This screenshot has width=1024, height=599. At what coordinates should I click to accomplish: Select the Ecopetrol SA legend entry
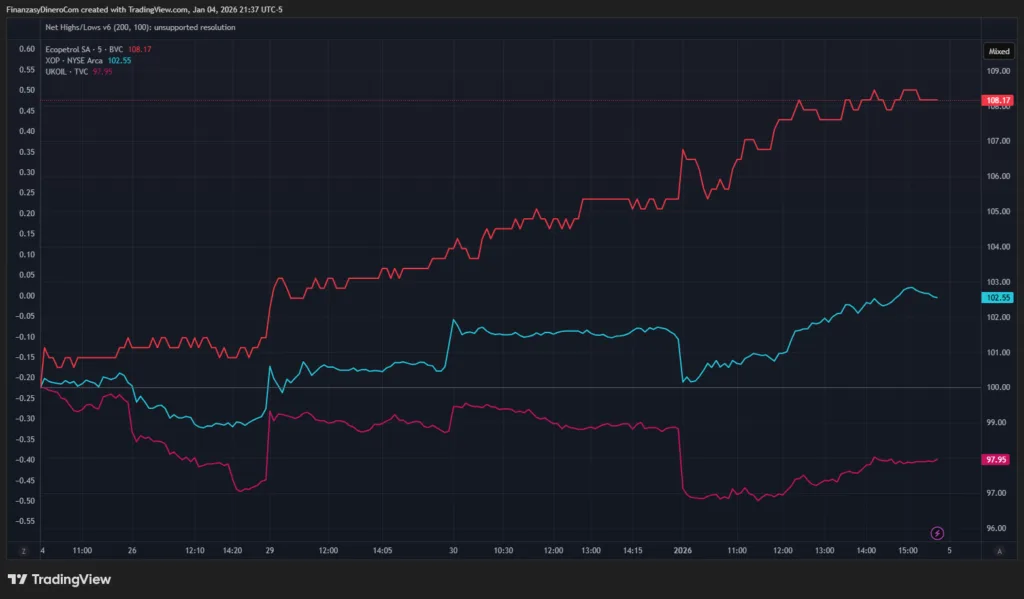coord(84,49)
